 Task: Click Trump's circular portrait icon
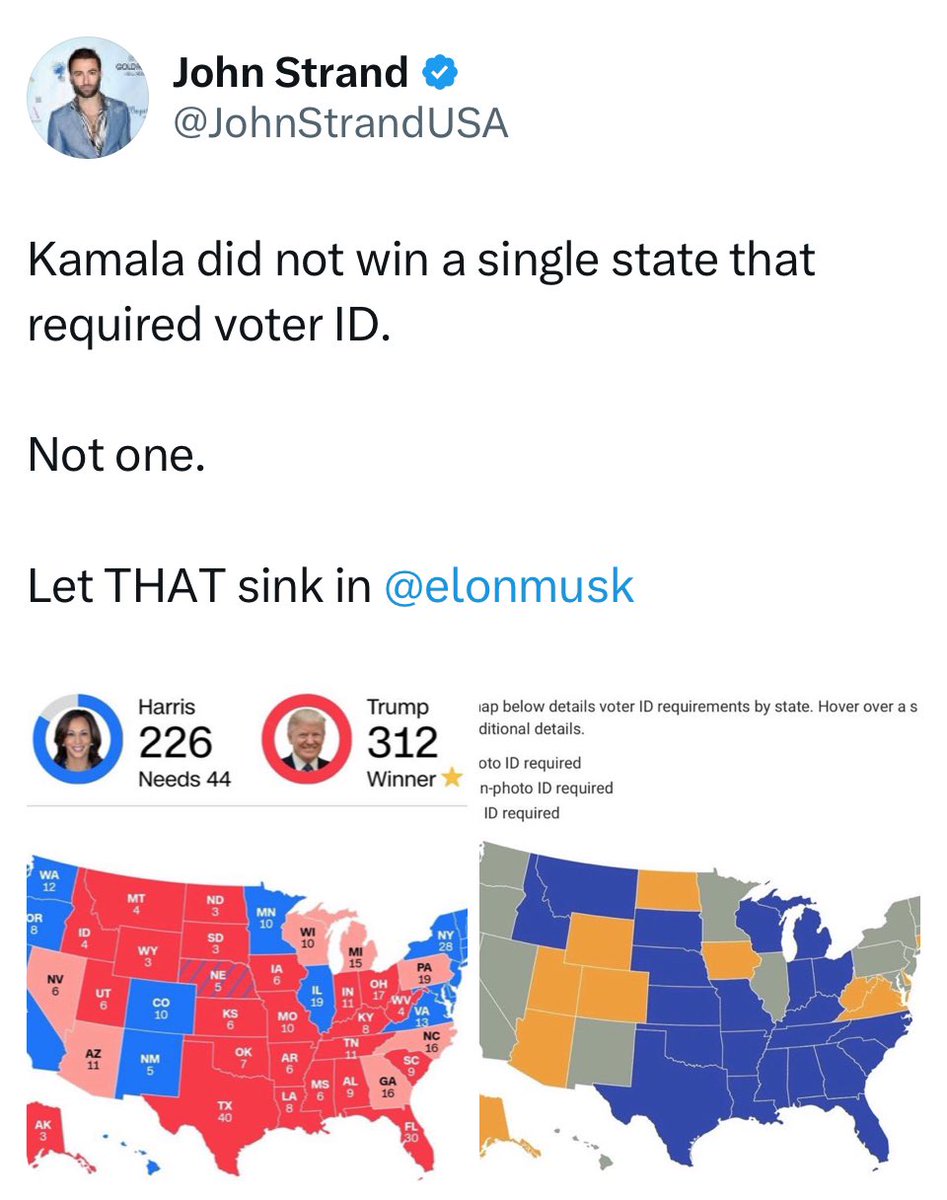click(x=307, y=742)
